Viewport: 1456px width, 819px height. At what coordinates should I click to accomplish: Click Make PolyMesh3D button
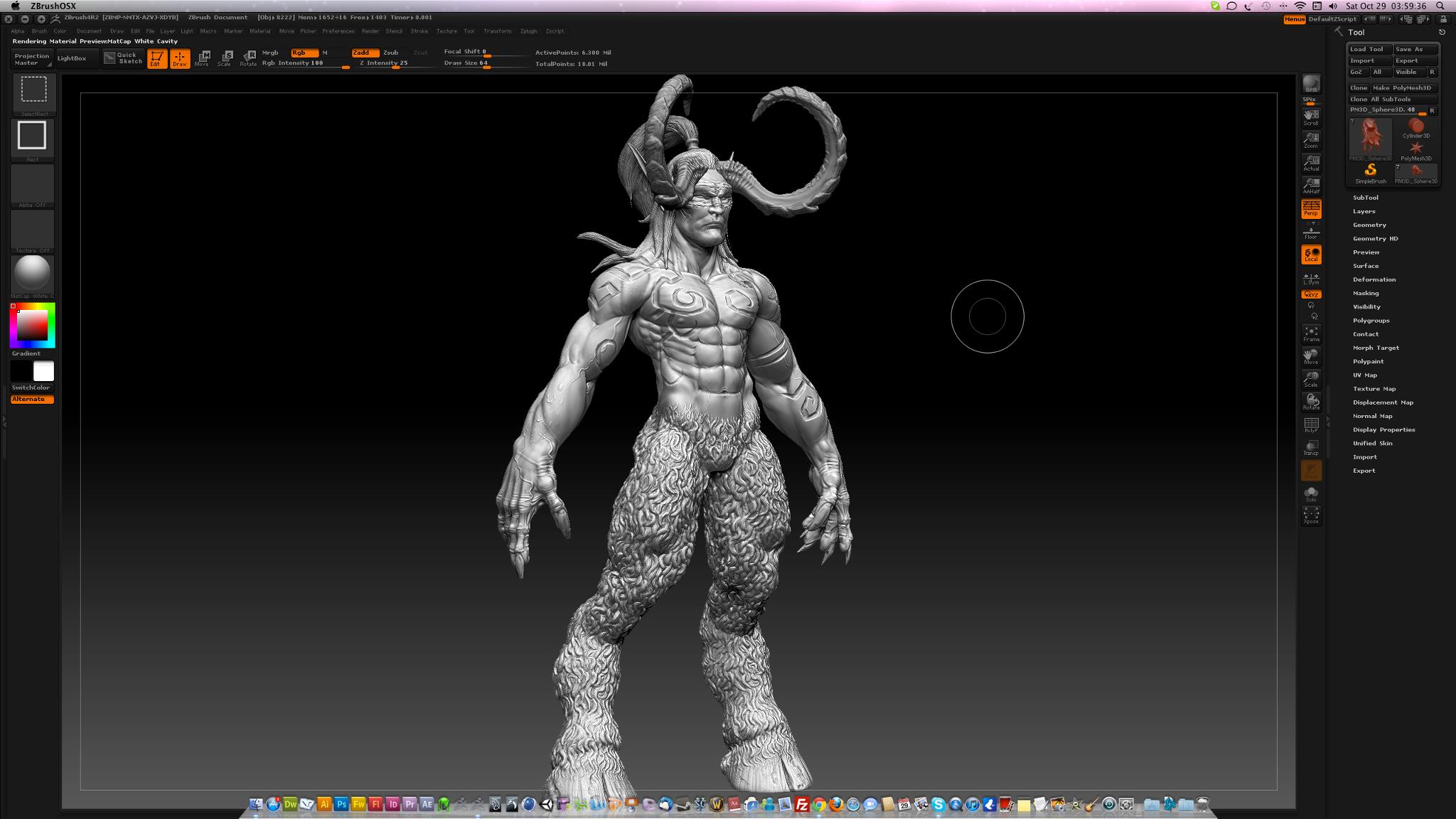coord(1404,88)
